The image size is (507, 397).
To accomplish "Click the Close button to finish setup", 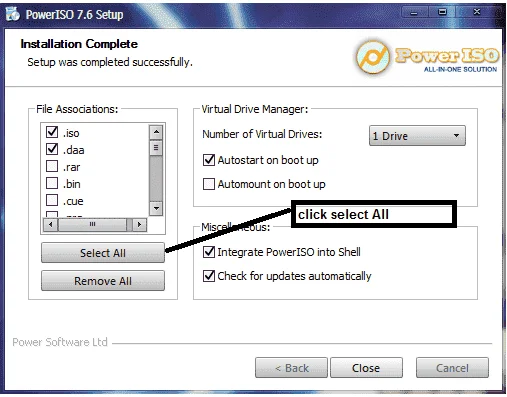I will click(366, 368).
